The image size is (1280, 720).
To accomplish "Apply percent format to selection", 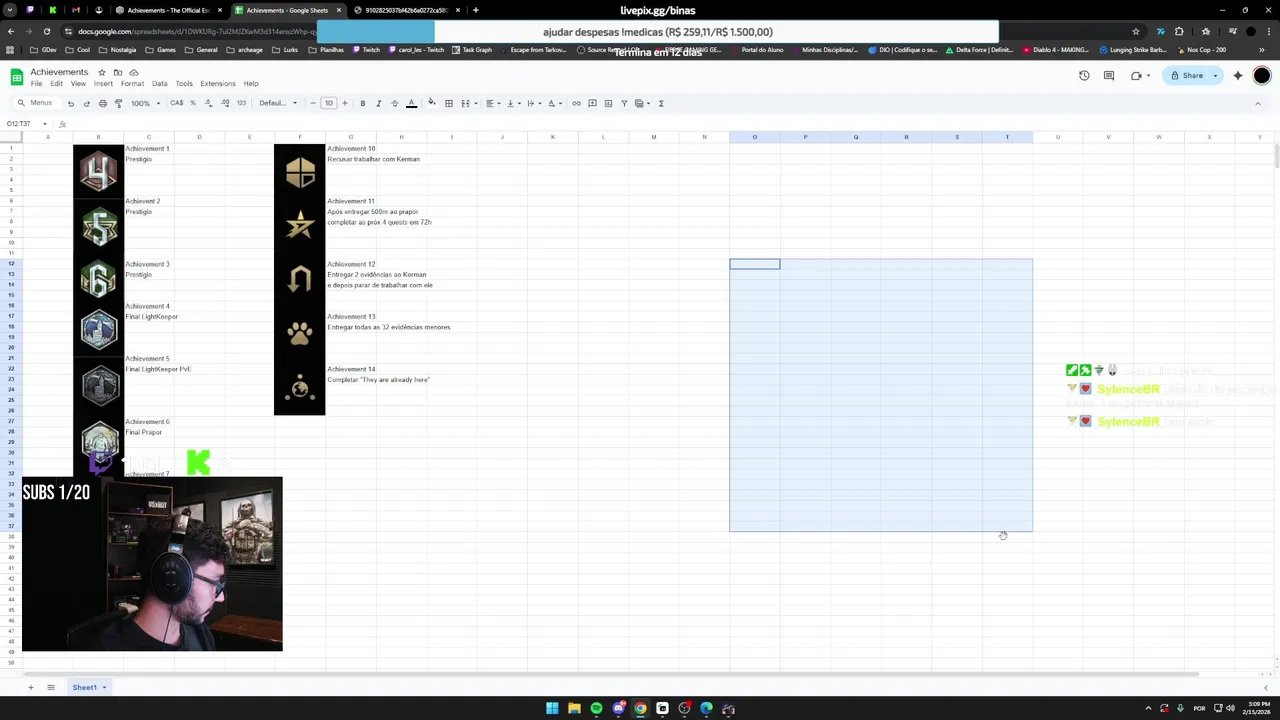I will (193, 103).
